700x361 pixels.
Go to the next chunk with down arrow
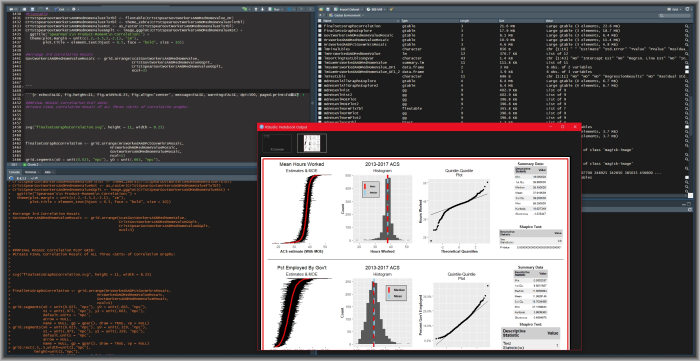262,9
